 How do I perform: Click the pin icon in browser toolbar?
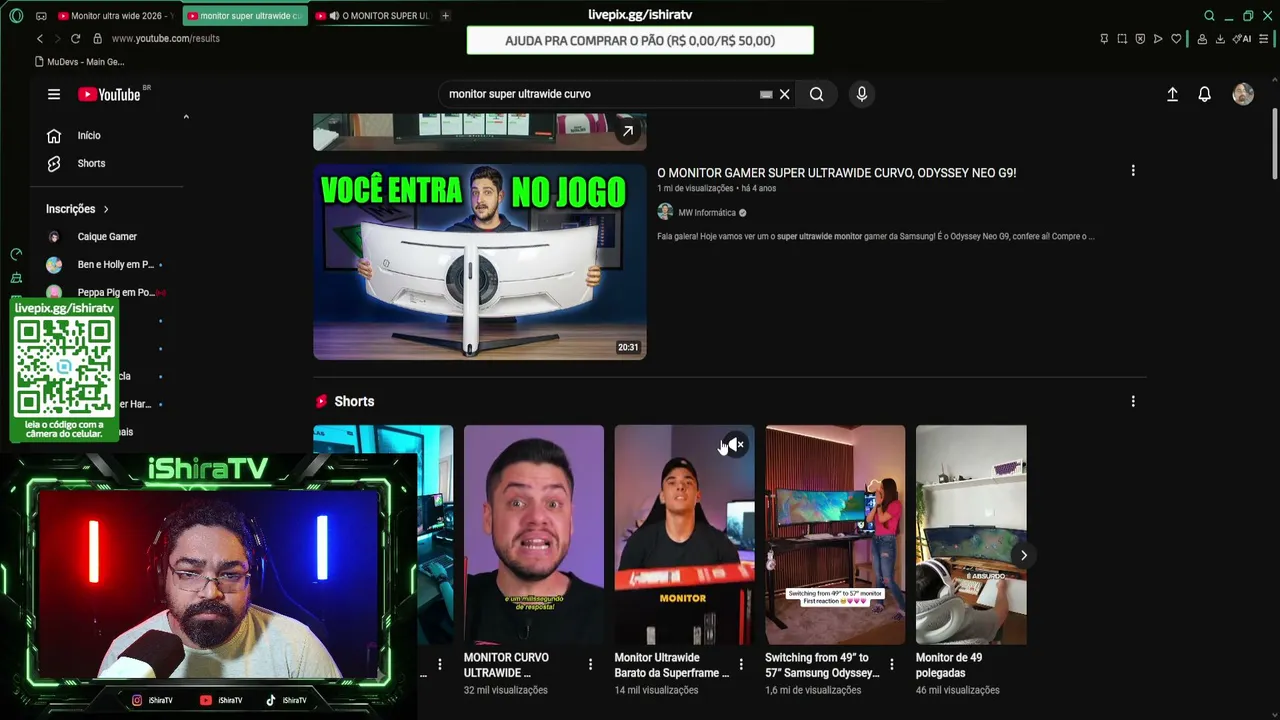(1104, 39)
